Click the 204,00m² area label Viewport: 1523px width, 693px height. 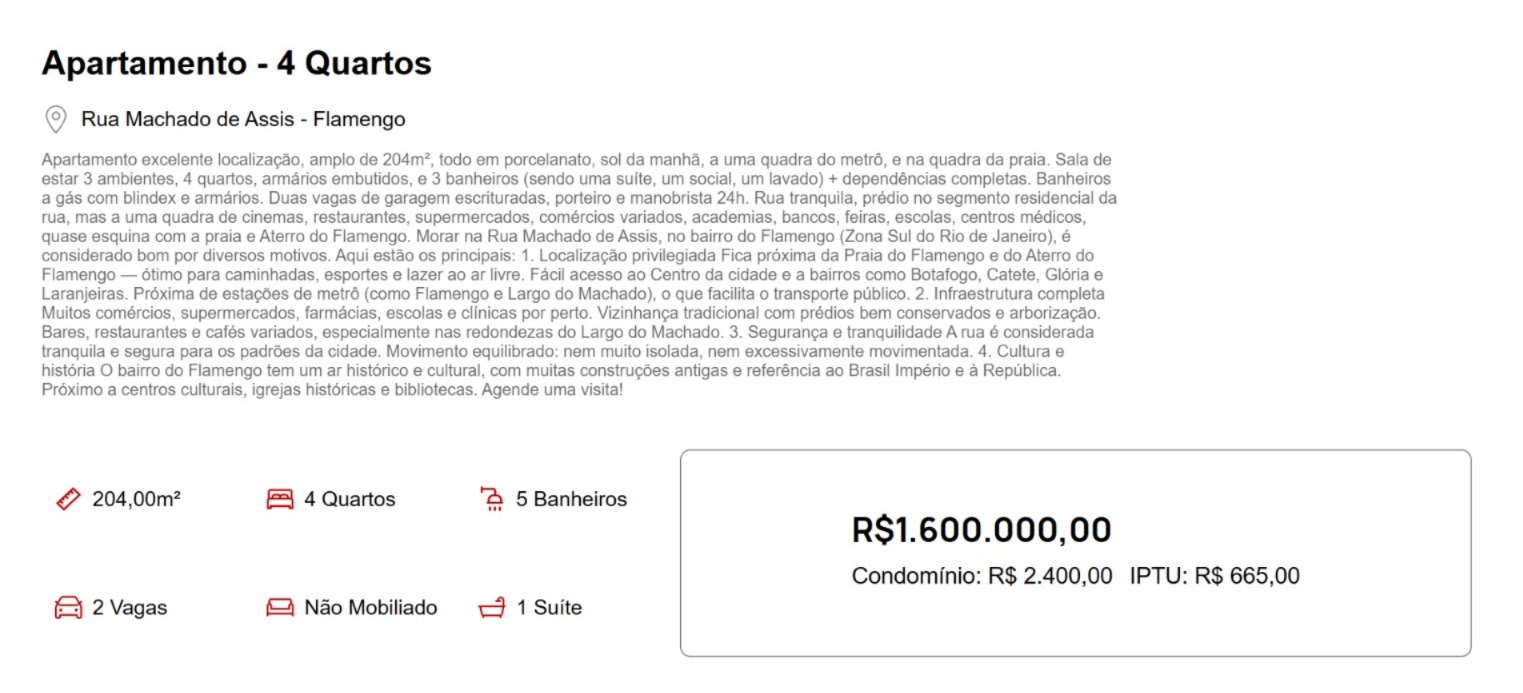(x=136, y=499)
